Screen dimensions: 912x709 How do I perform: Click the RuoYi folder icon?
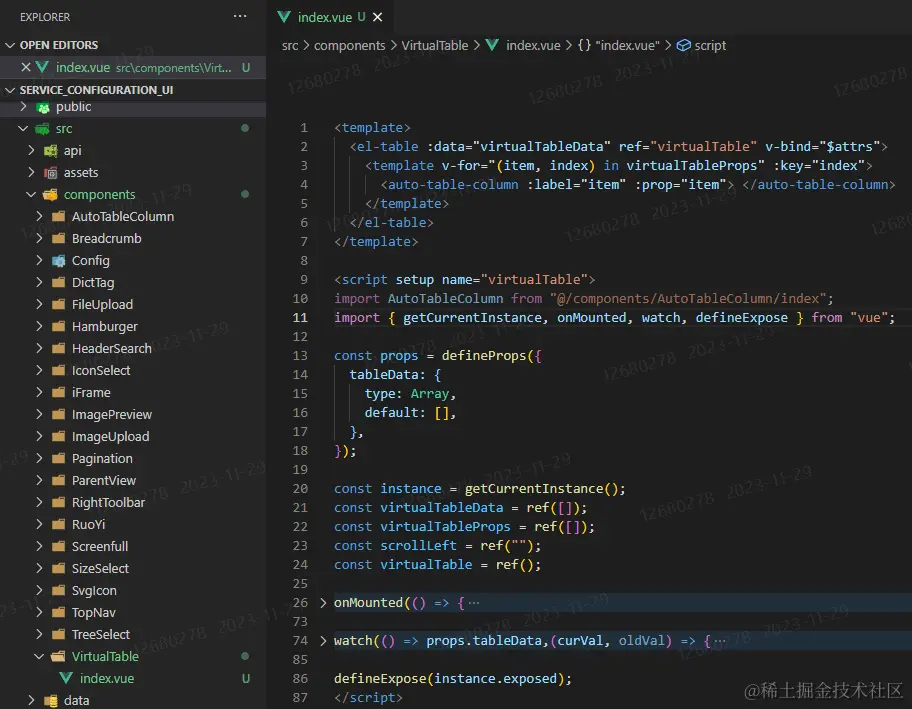coord(58,524)
